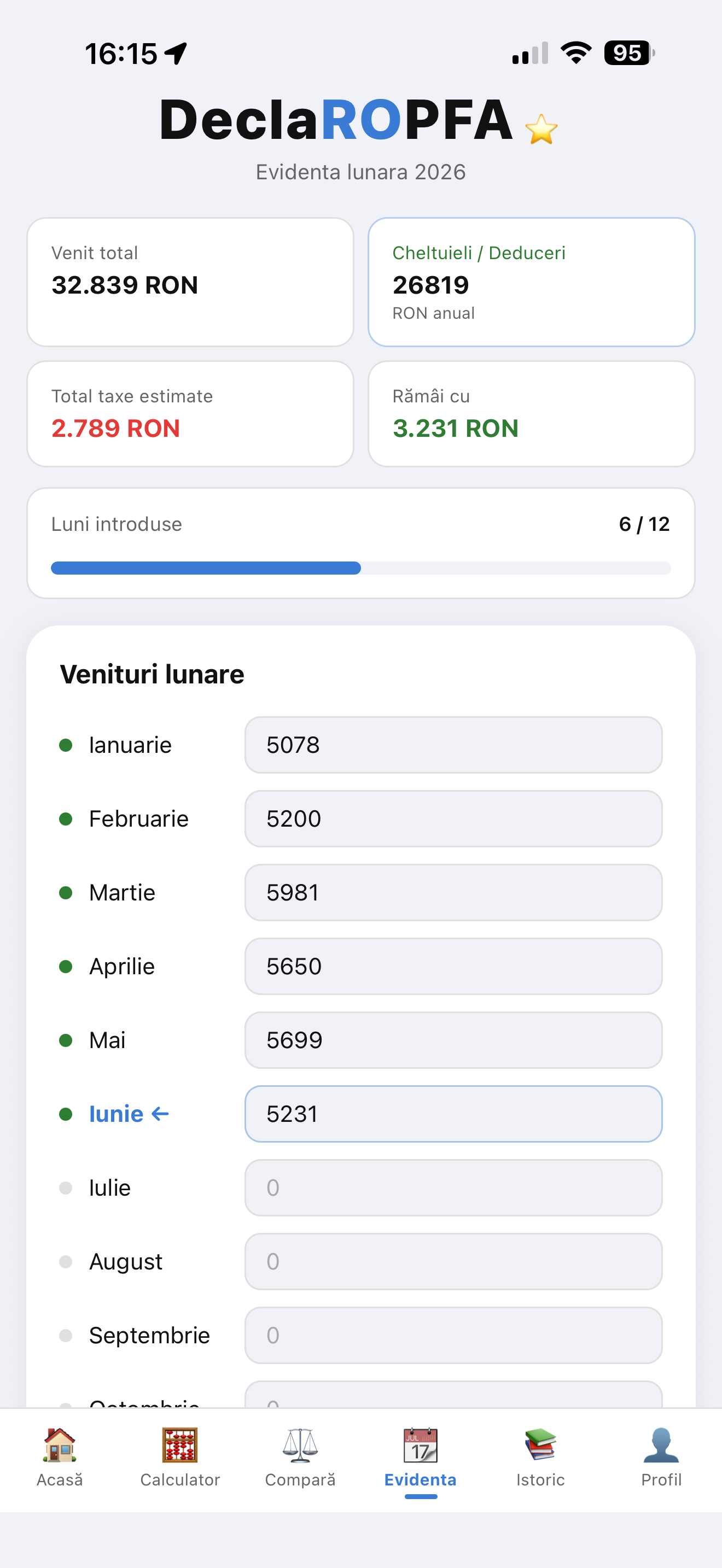Select the Iunie month label with arrow
Screen dimensions: 722x1568
coord(129,1114)
